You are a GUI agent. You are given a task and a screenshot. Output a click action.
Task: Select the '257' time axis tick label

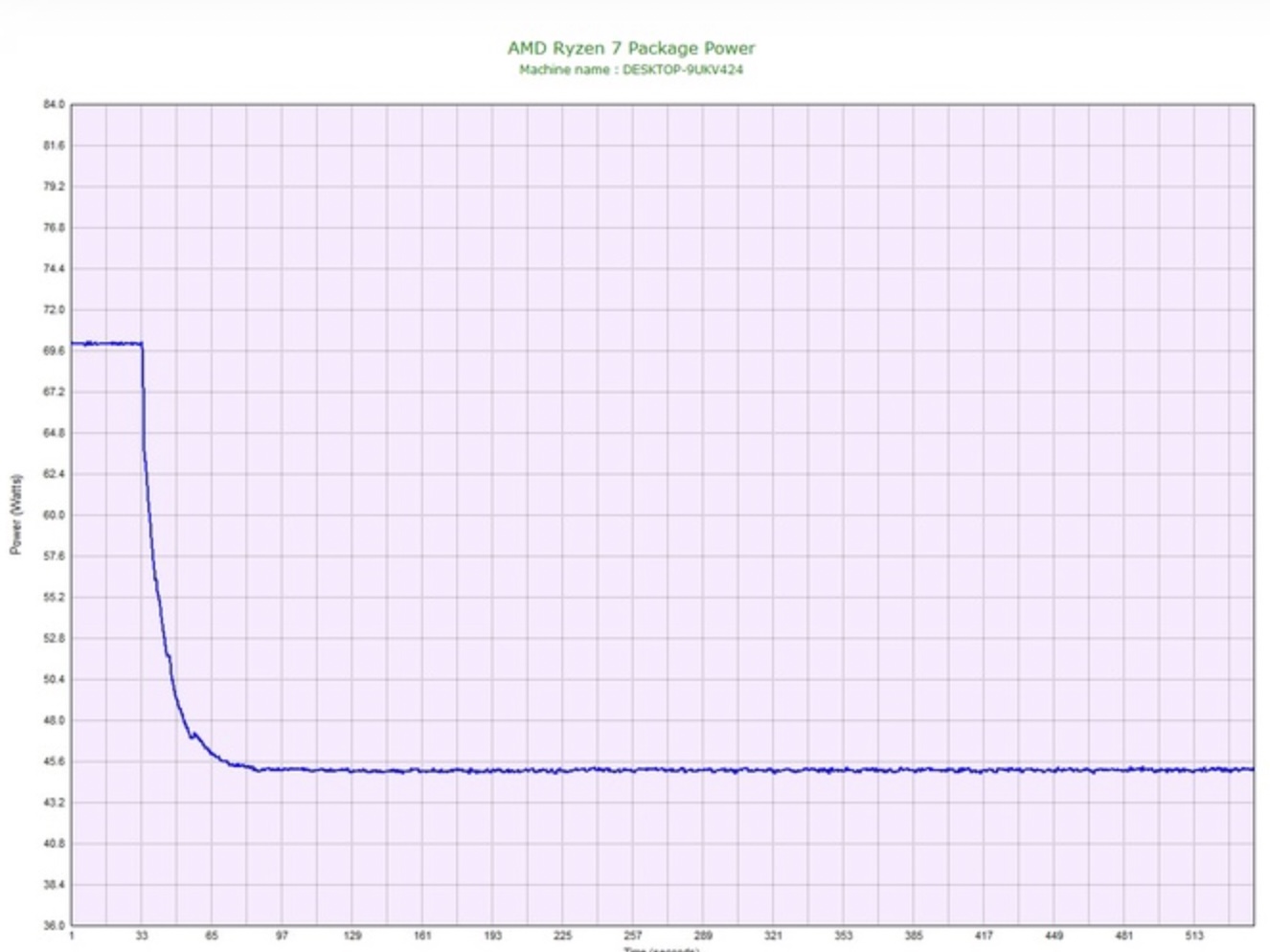click(x=633, y=936)
